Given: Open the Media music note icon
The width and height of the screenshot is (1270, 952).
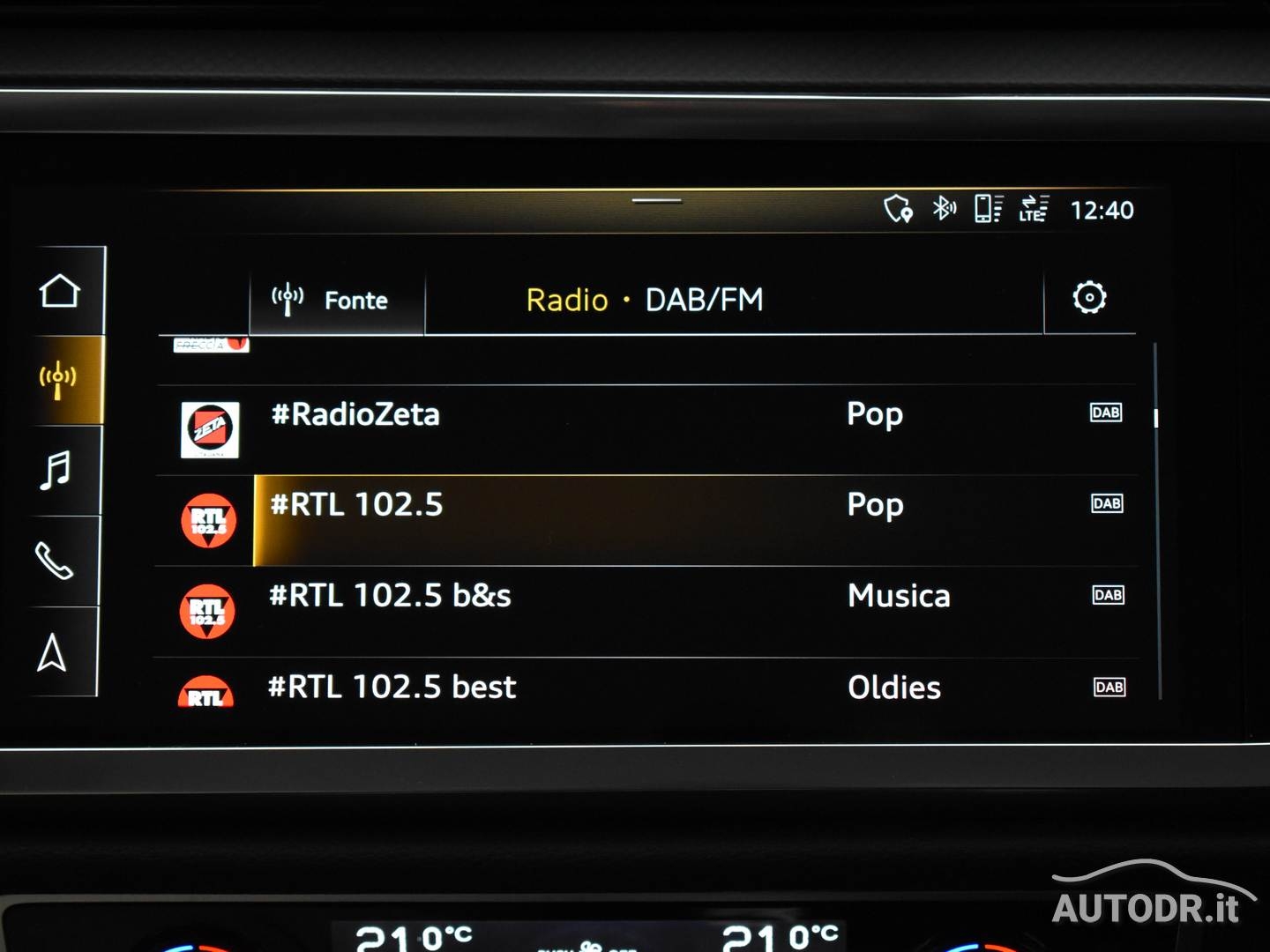Looking at the screenshot, I should point(56,471).
